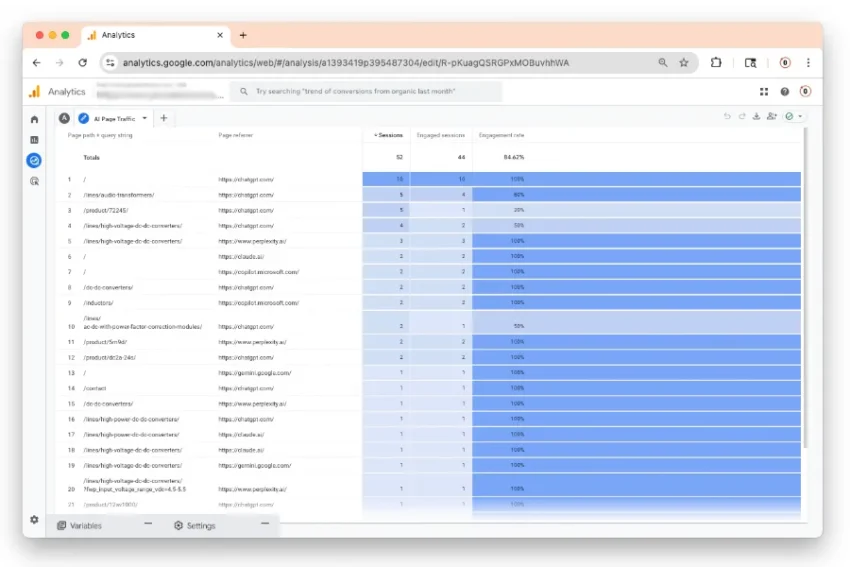
Task: Undo the last exploration change
Action: tap(727, 117)
